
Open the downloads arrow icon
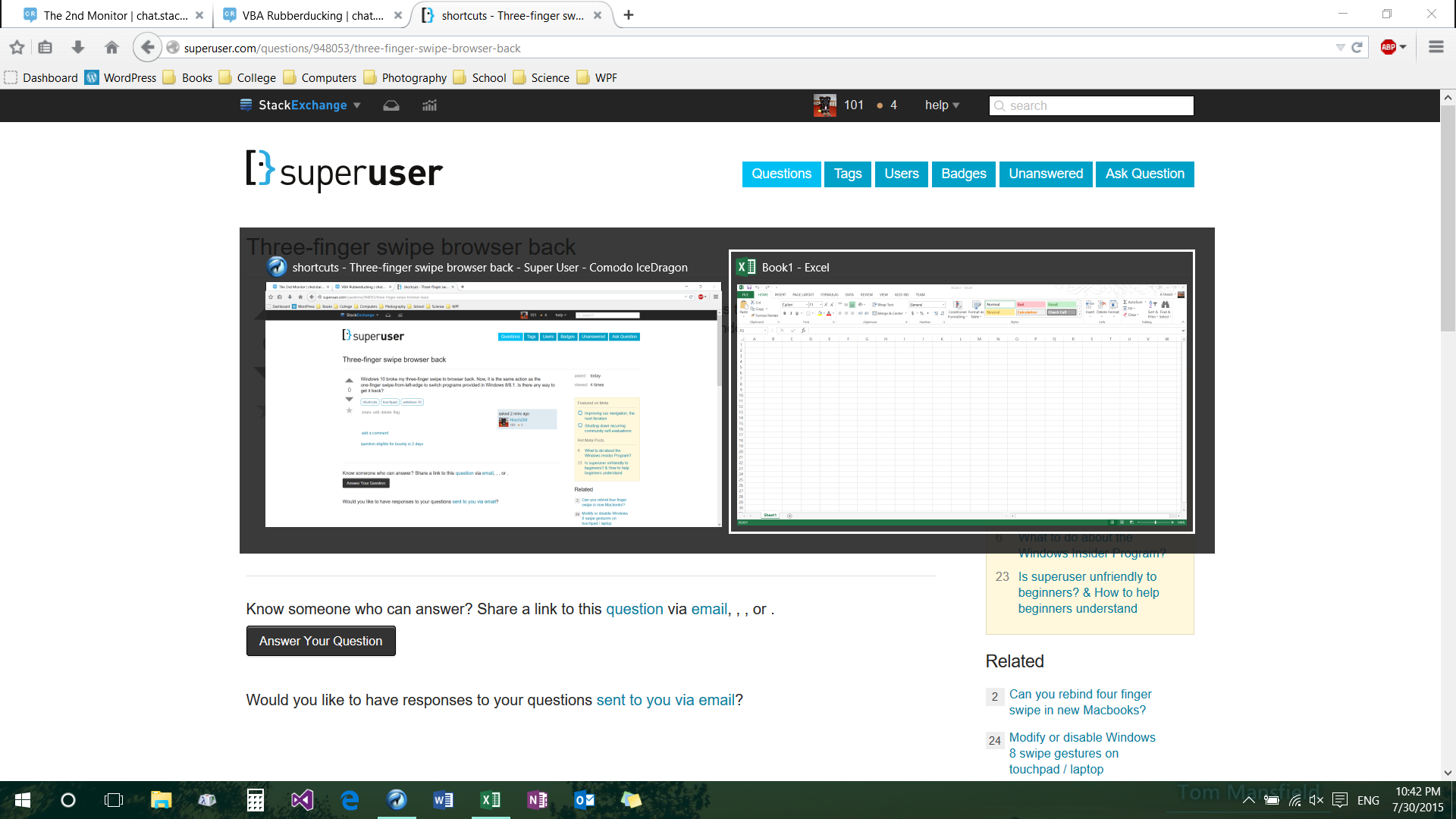tap(77, 48)
